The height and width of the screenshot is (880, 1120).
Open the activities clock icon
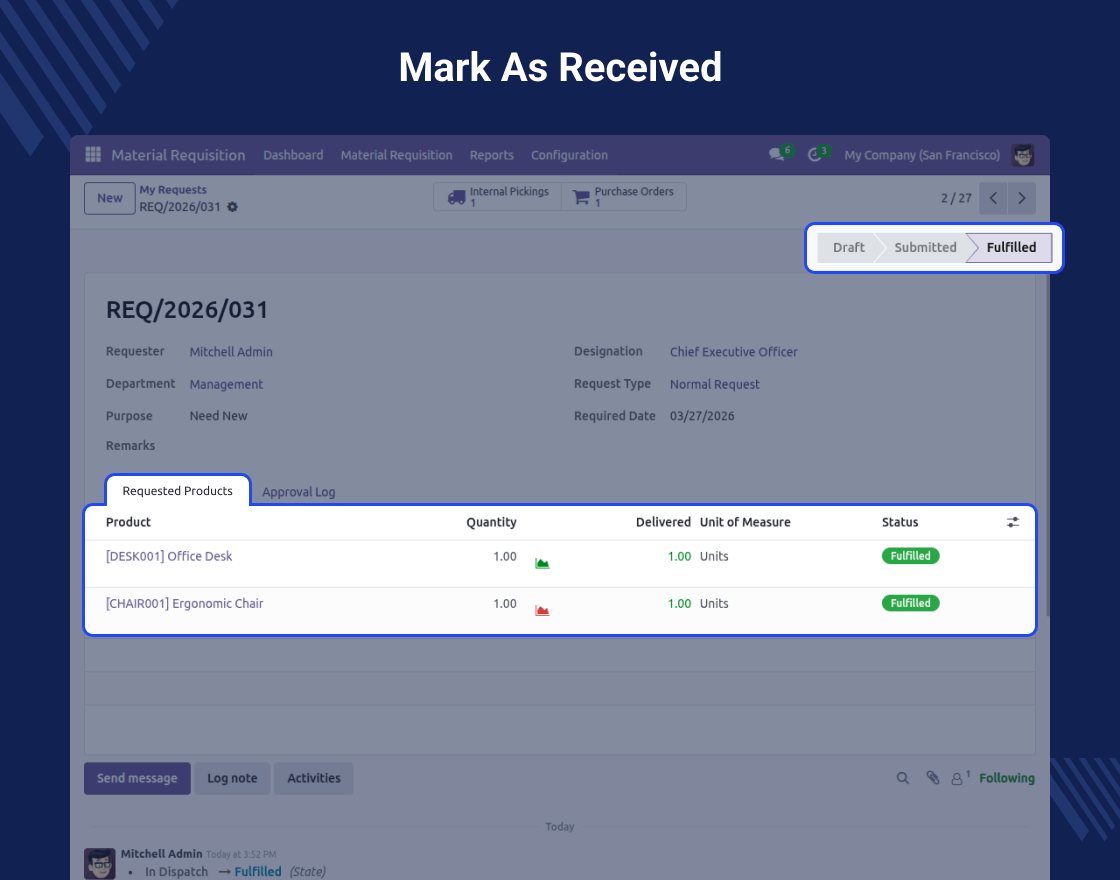(x=815, y=155)
